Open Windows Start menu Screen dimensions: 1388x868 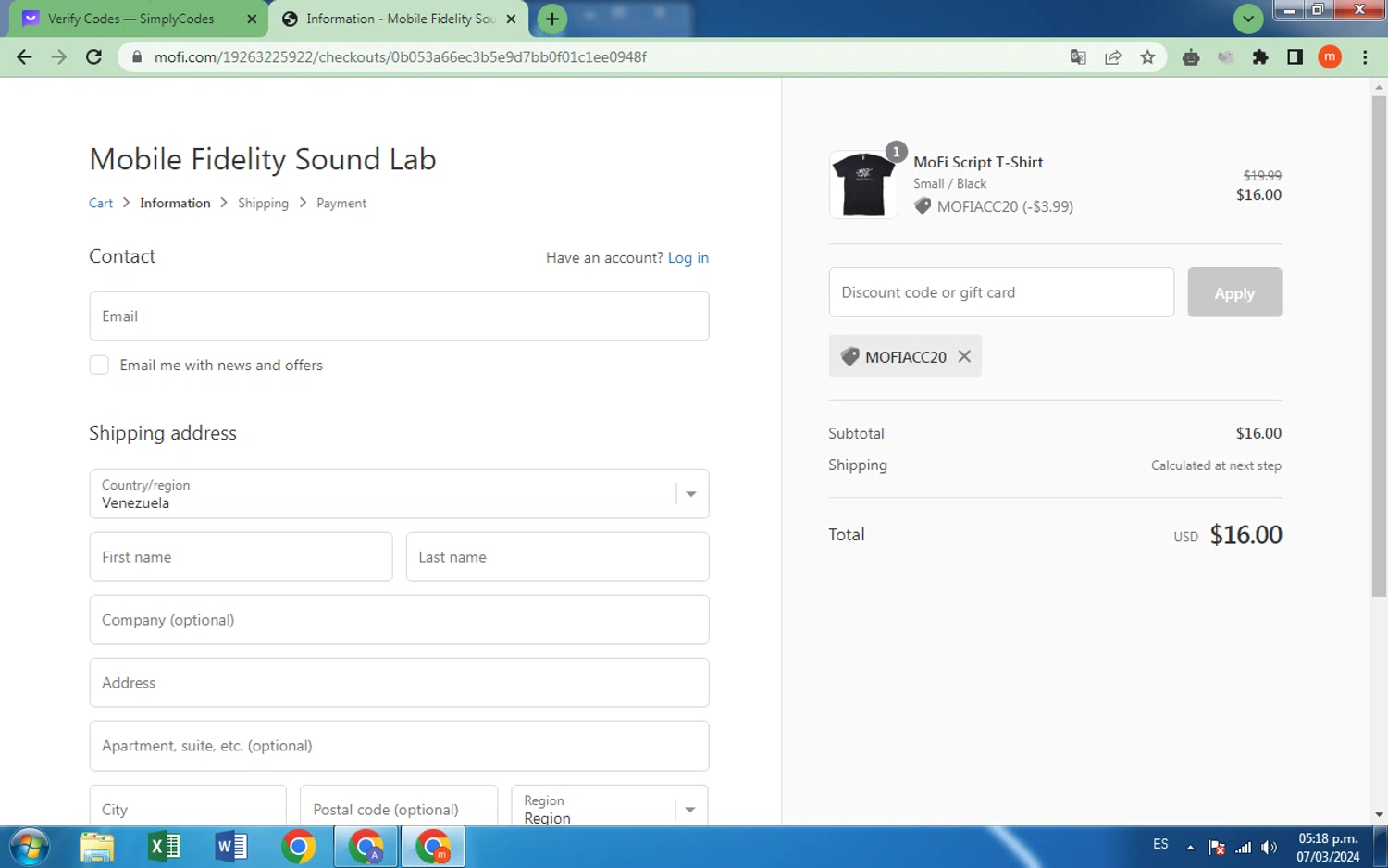click(x=29, y=847)
